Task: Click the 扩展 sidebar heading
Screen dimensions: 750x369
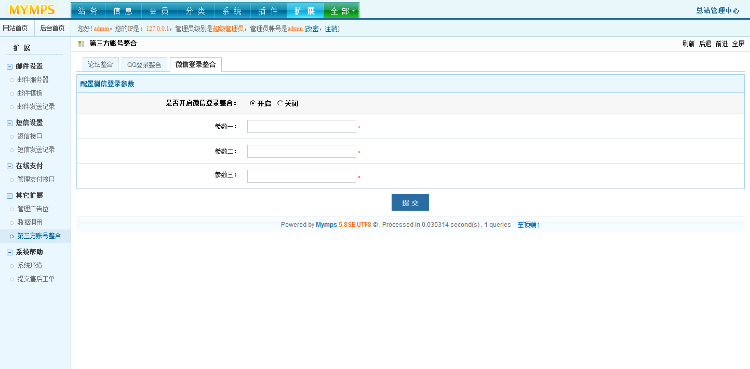Action: 22,48
